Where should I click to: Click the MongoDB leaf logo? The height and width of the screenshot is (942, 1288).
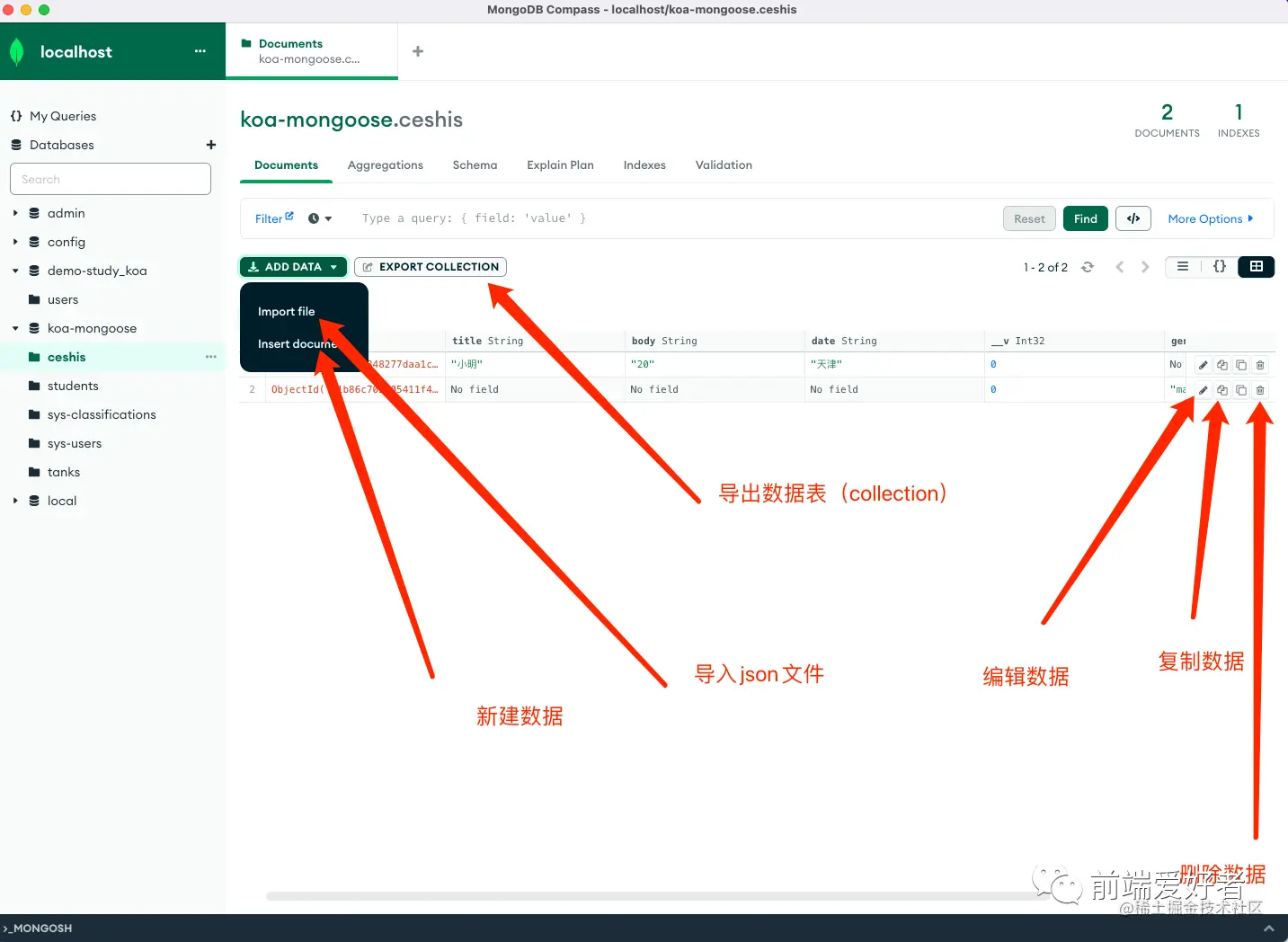[x=16, y=52]
